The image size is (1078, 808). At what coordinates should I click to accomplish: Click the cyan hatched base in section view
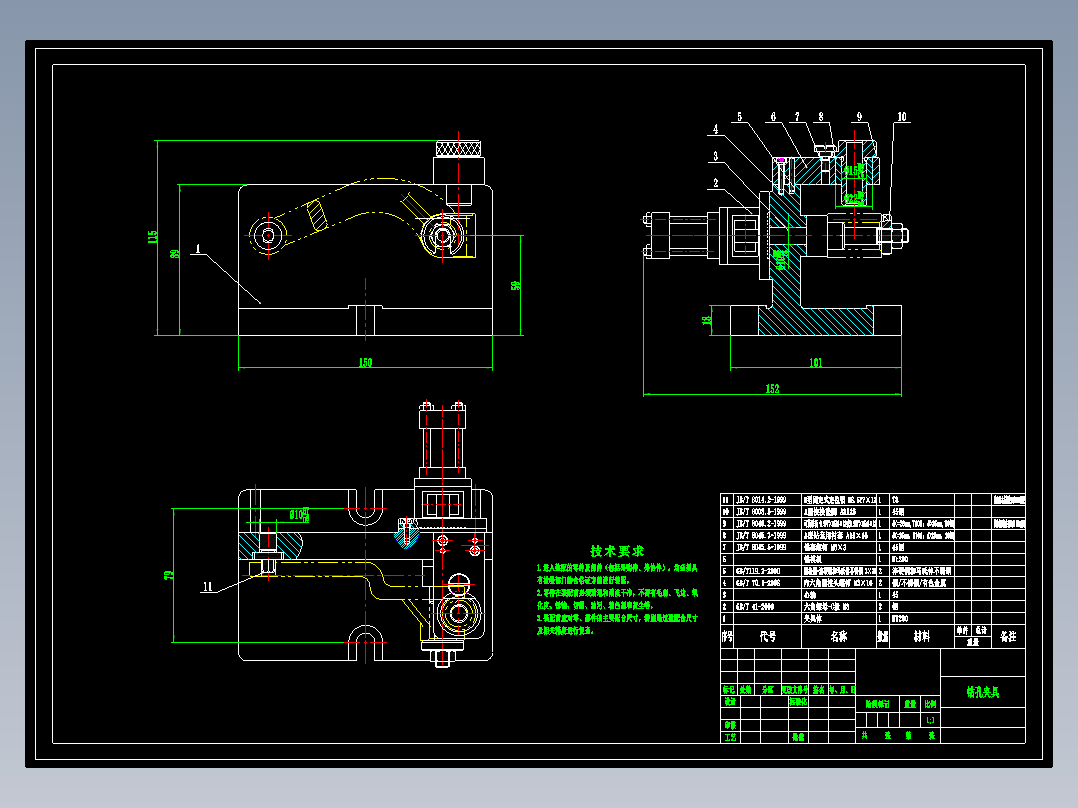[815, 320]
